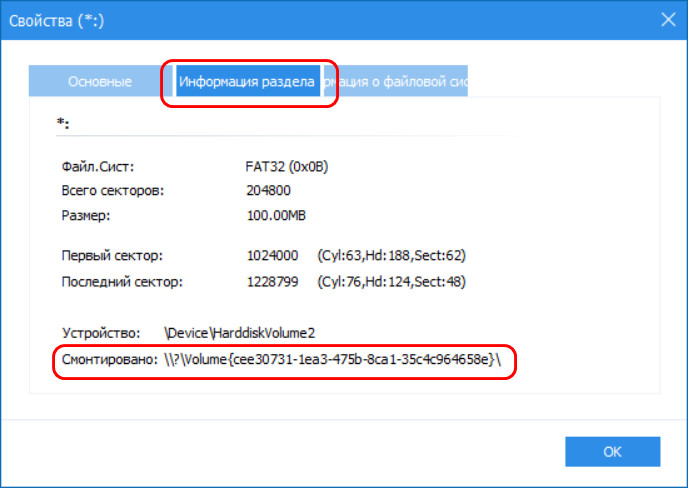Close the Свойства dialog window

pos(668,19)
